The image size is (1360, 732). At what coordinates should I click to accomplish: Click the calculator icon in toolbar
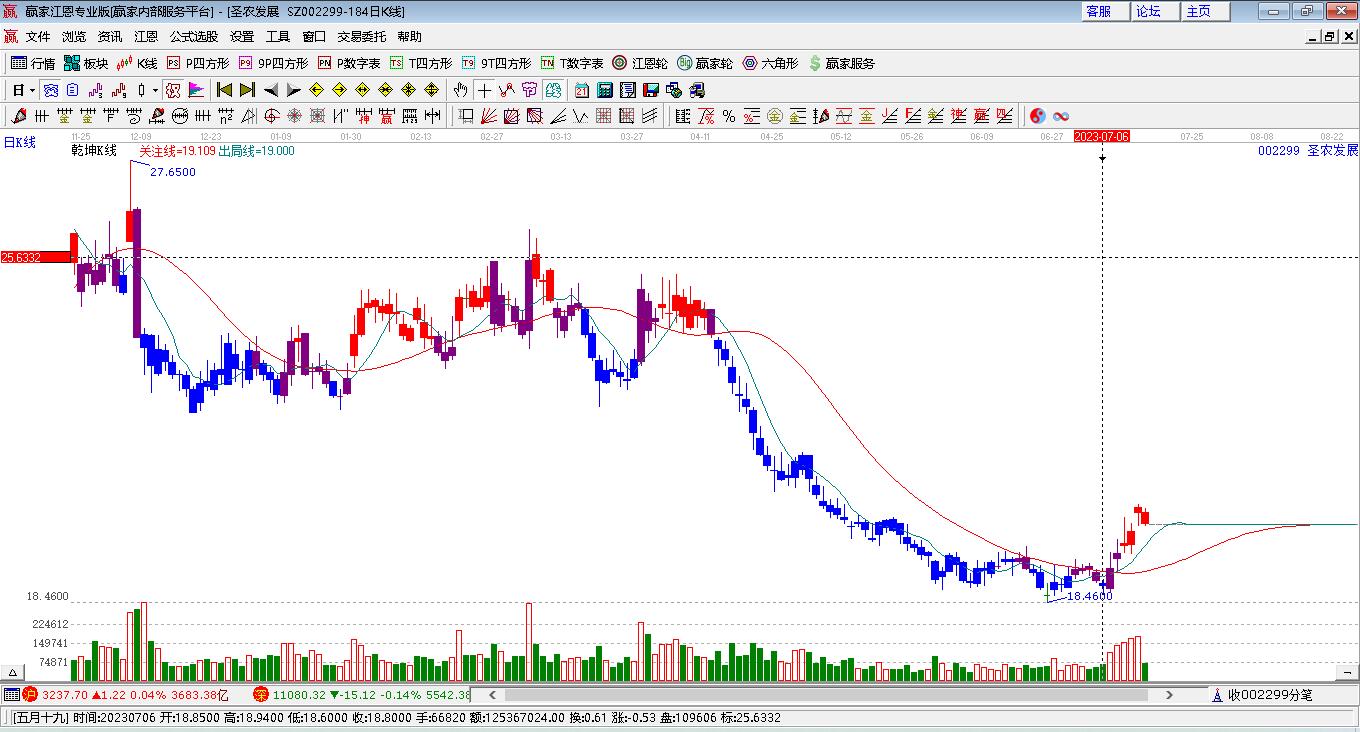604,90
